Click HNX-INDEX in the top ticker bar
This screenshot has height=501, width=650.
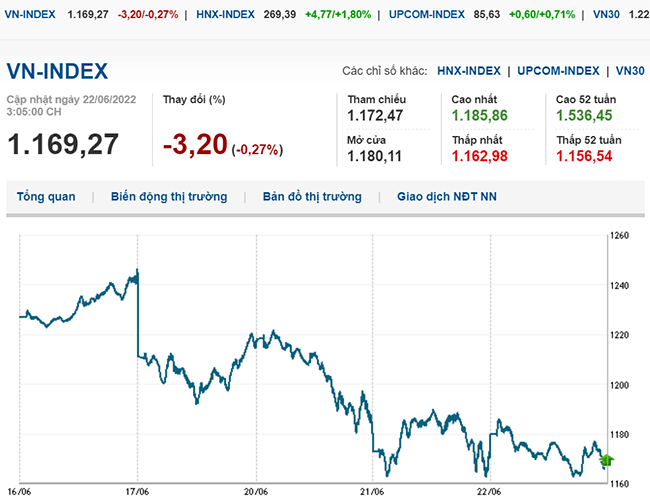click(x=225, y=15)
